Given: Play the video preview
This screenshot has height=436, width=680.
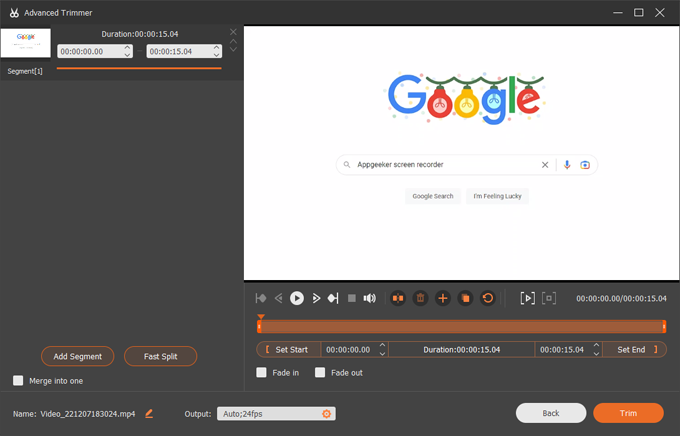Looking at the screenshot, I should pos(297,298).
